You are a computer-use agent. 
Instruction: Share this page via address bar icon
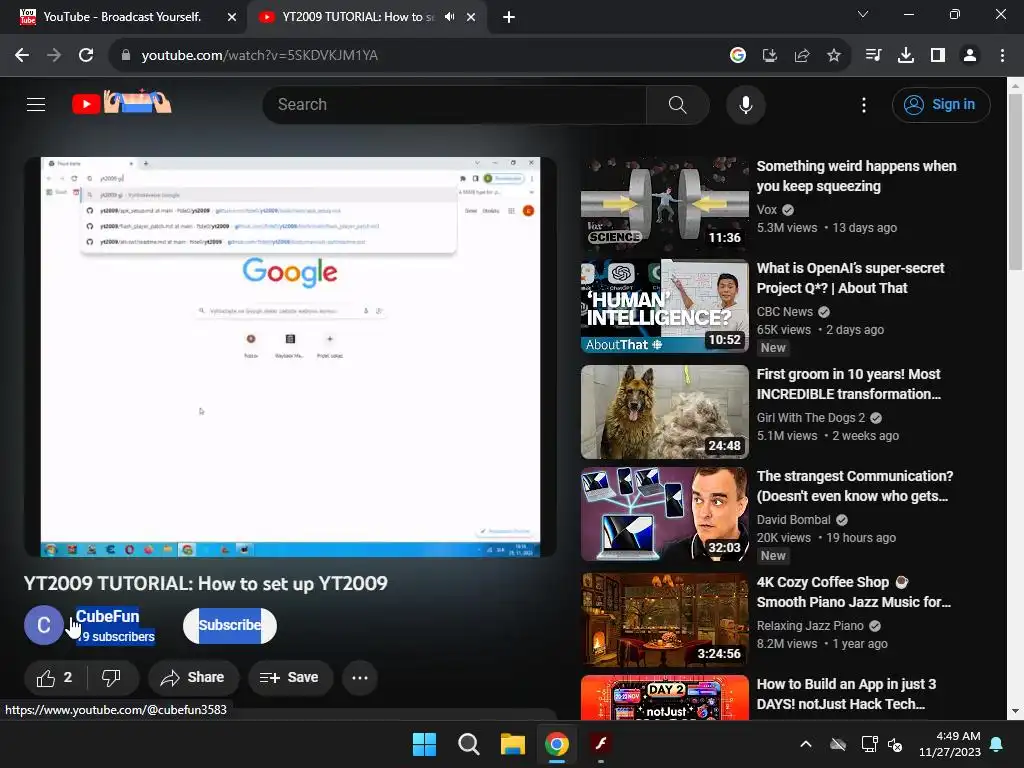[x=802, y=56]
